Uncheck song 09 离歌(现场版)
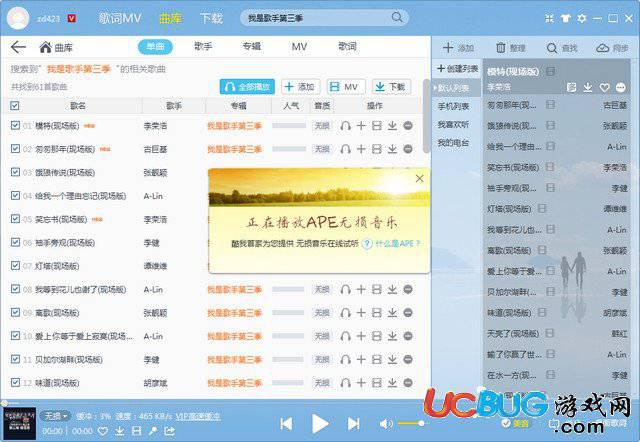Image resolution: width=640 pixels, height=442 pixels. click(x=15, y=313)
